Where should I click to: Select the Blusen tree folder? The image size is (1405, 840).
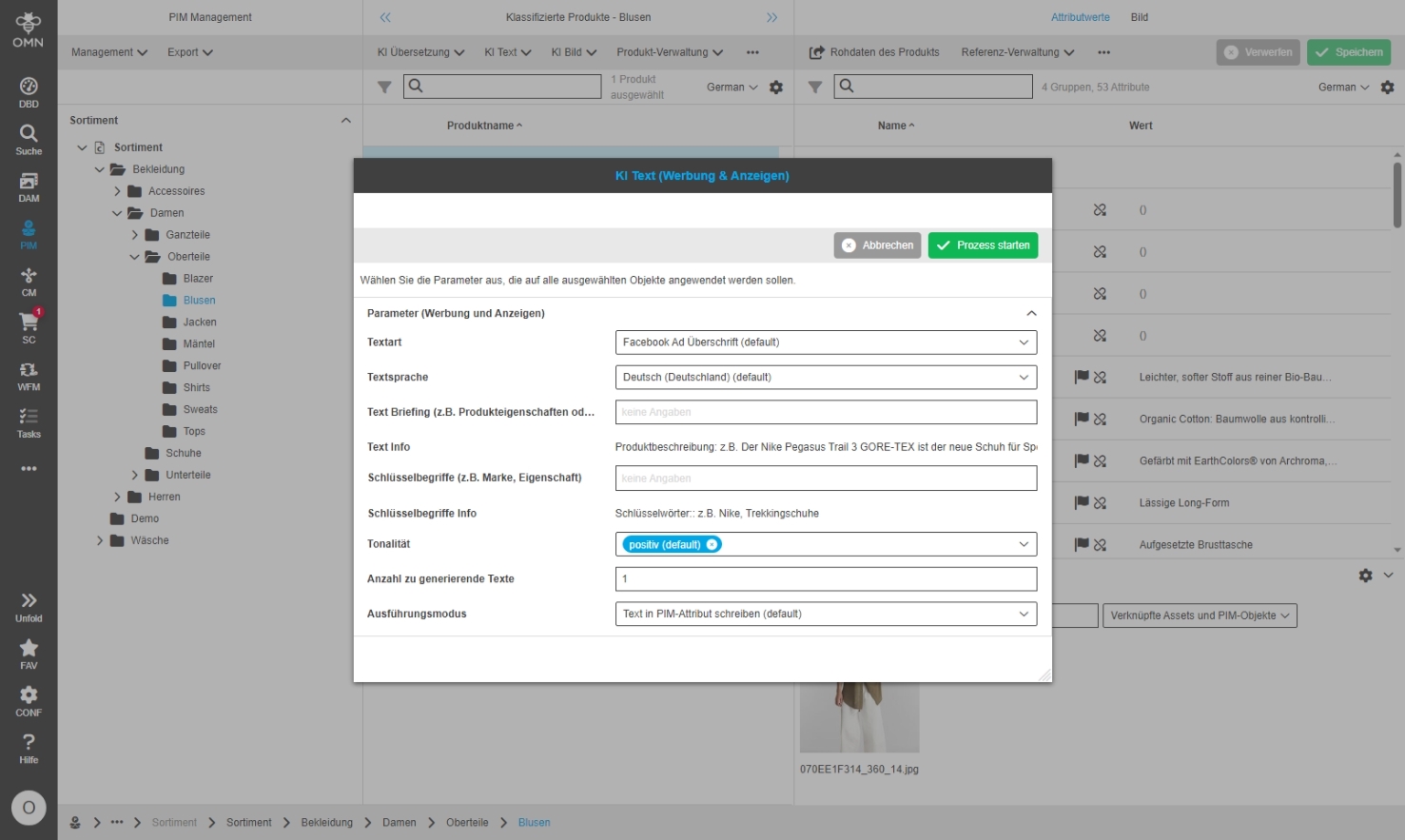point(199,301)
